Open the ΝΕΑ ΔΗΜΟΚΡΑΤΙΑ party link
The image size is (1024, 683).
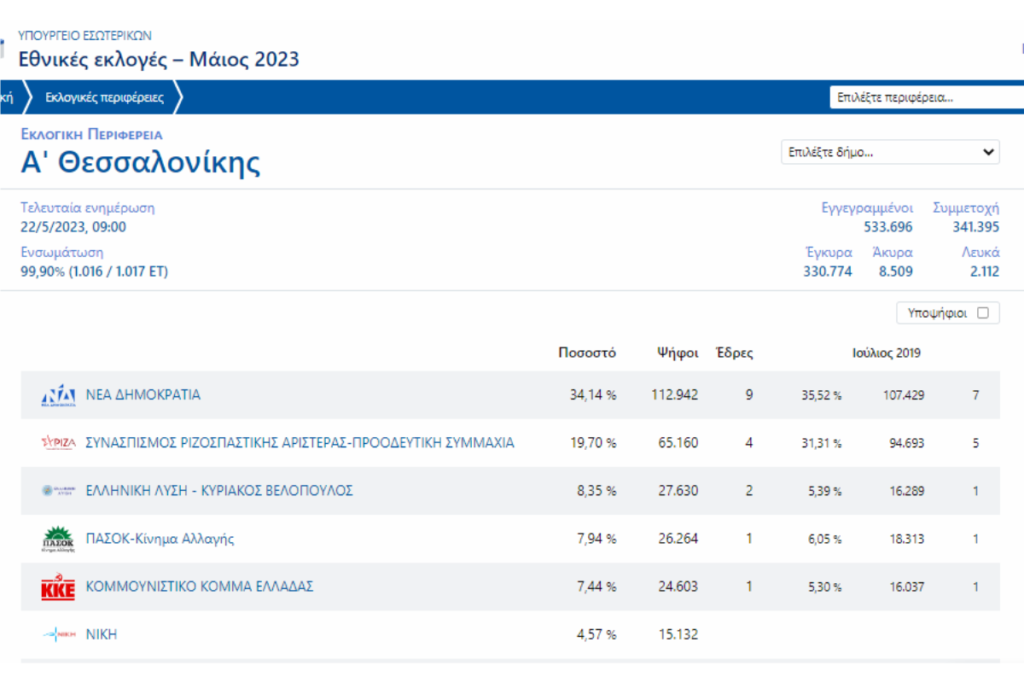click(x=143, y=395)
